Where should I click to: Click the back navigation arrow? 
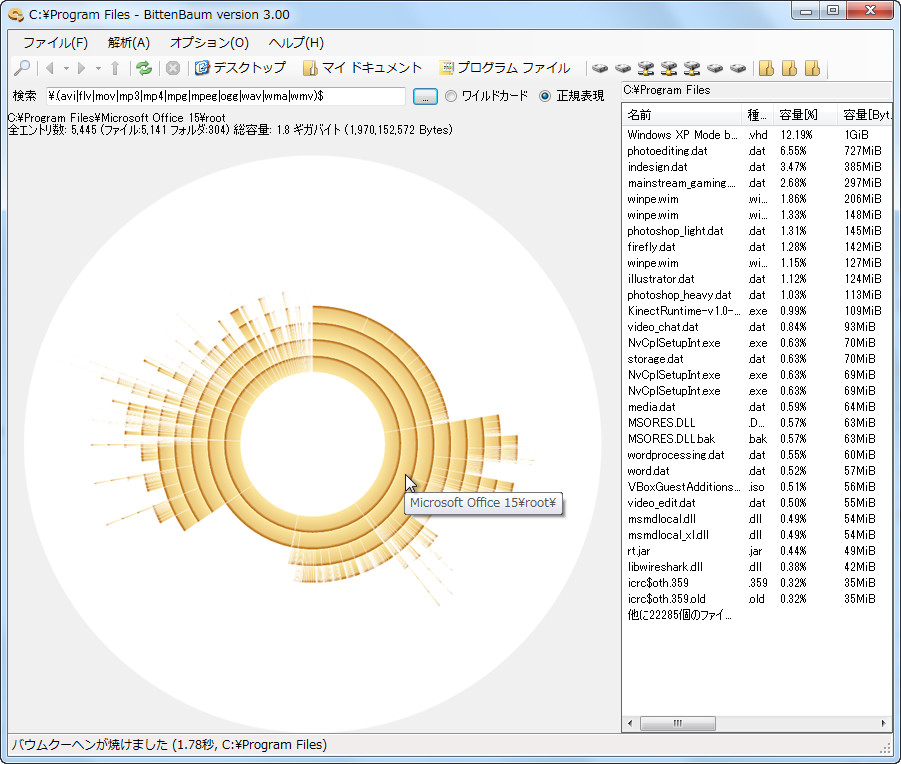point(49,68)
